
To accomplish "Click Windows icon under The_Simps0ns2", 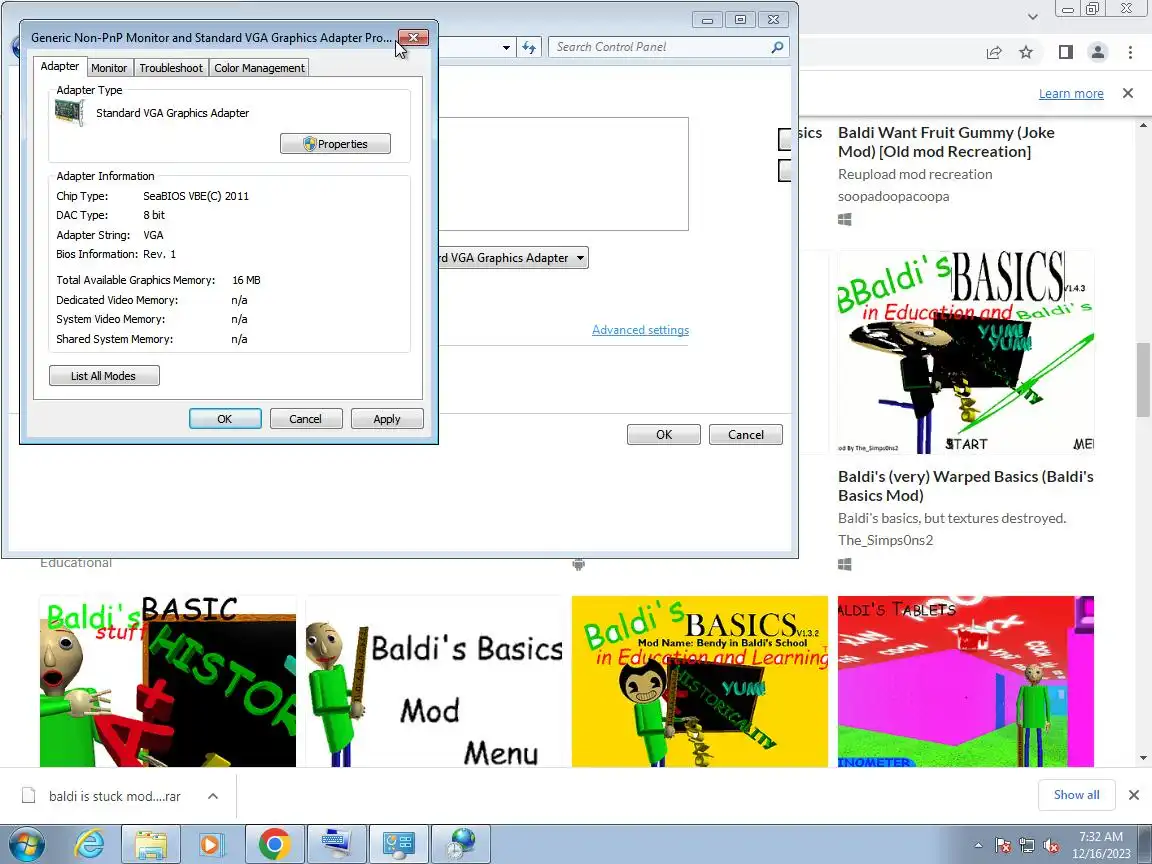I will coord(845,564).
